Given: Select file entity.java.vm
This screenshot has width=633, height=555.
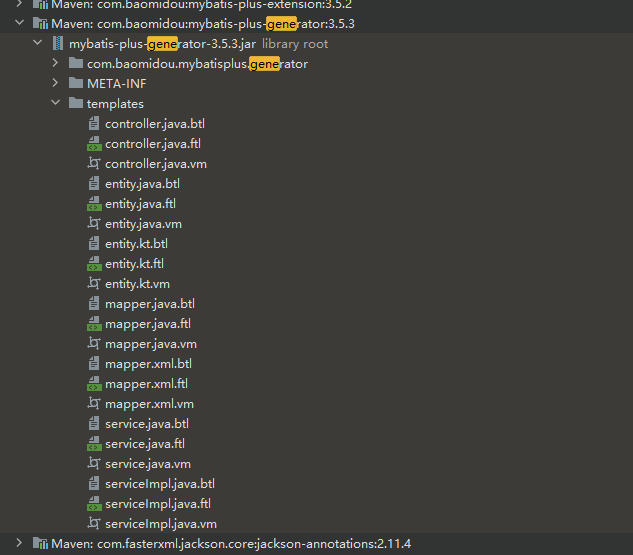Looking at the screenshot, I should point(143,224).
